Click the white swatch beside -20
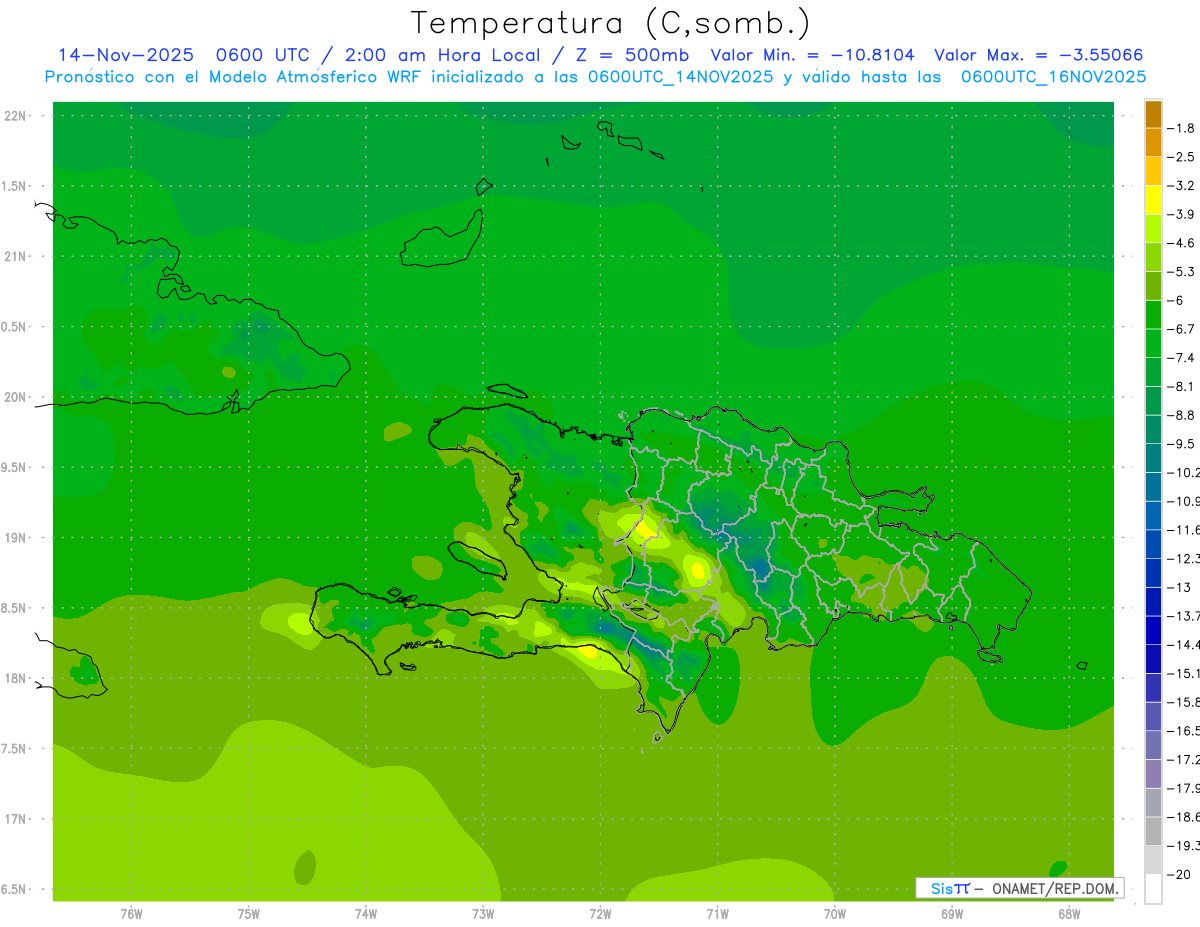This screenshot has width=1200, height=927. pyautogui.click(x=1153, y=889)
